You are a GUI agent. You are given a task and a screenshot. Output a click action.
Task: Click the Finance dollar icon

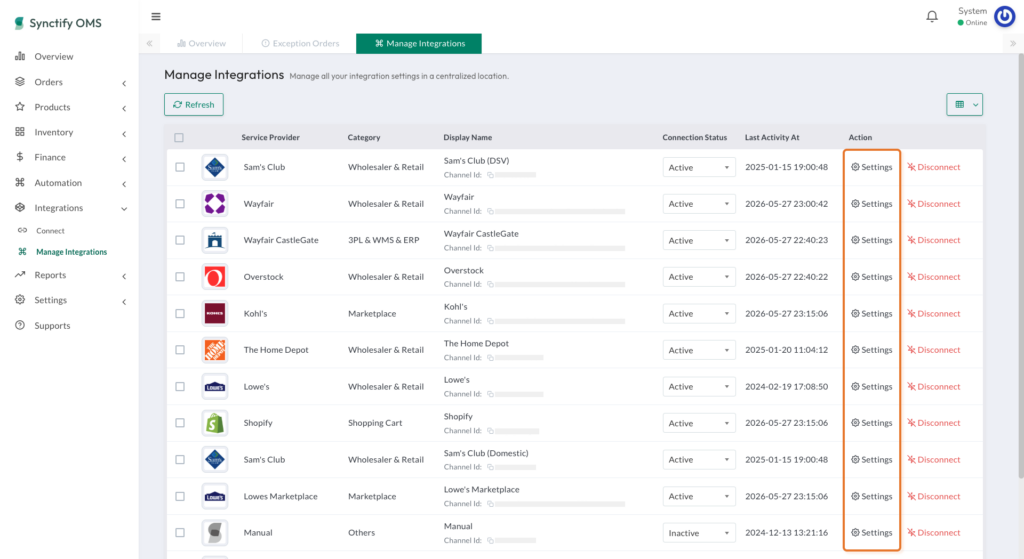[20, 157]
